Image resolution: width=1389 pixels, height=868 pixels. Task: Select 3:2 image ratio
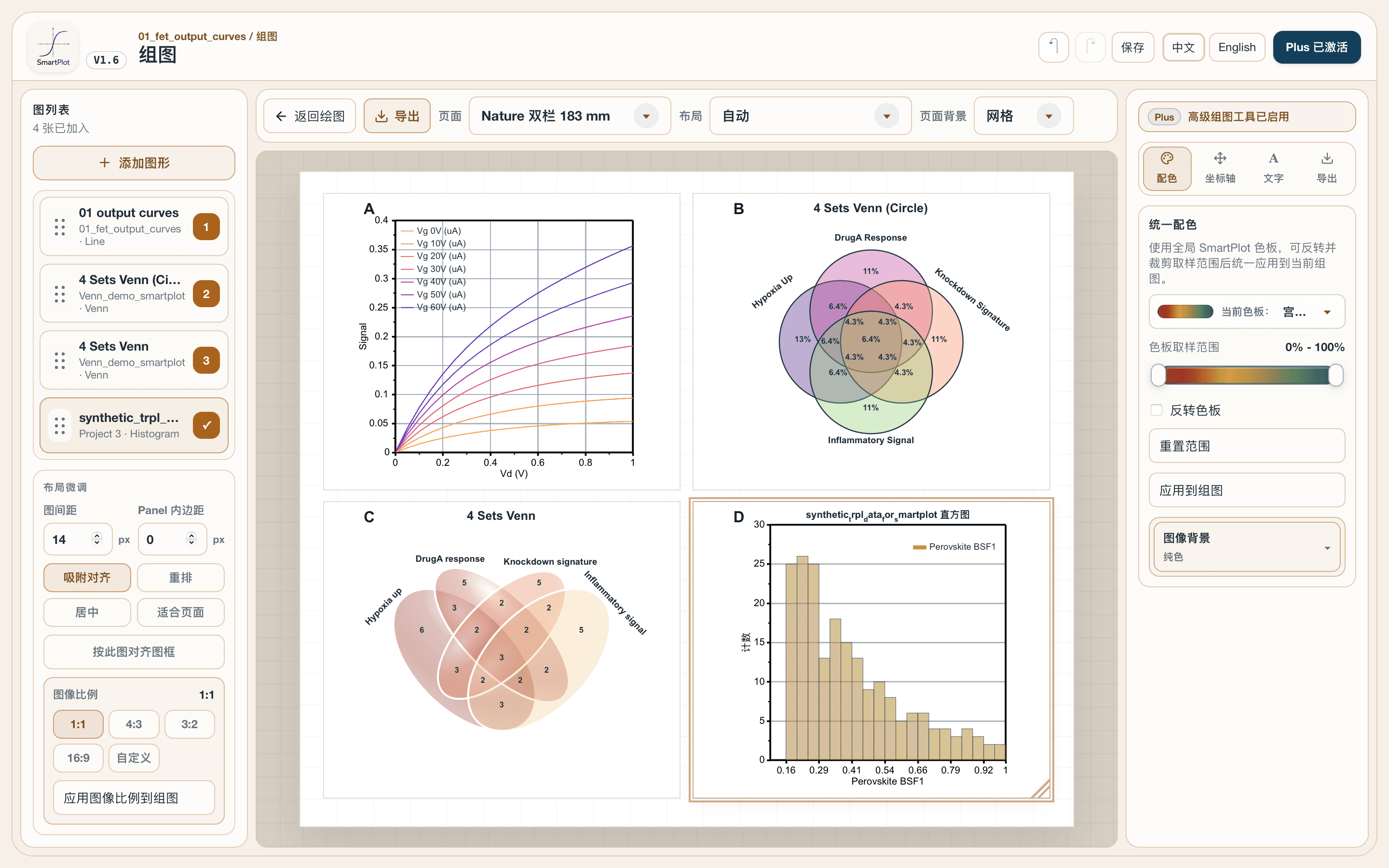[190, 724]
